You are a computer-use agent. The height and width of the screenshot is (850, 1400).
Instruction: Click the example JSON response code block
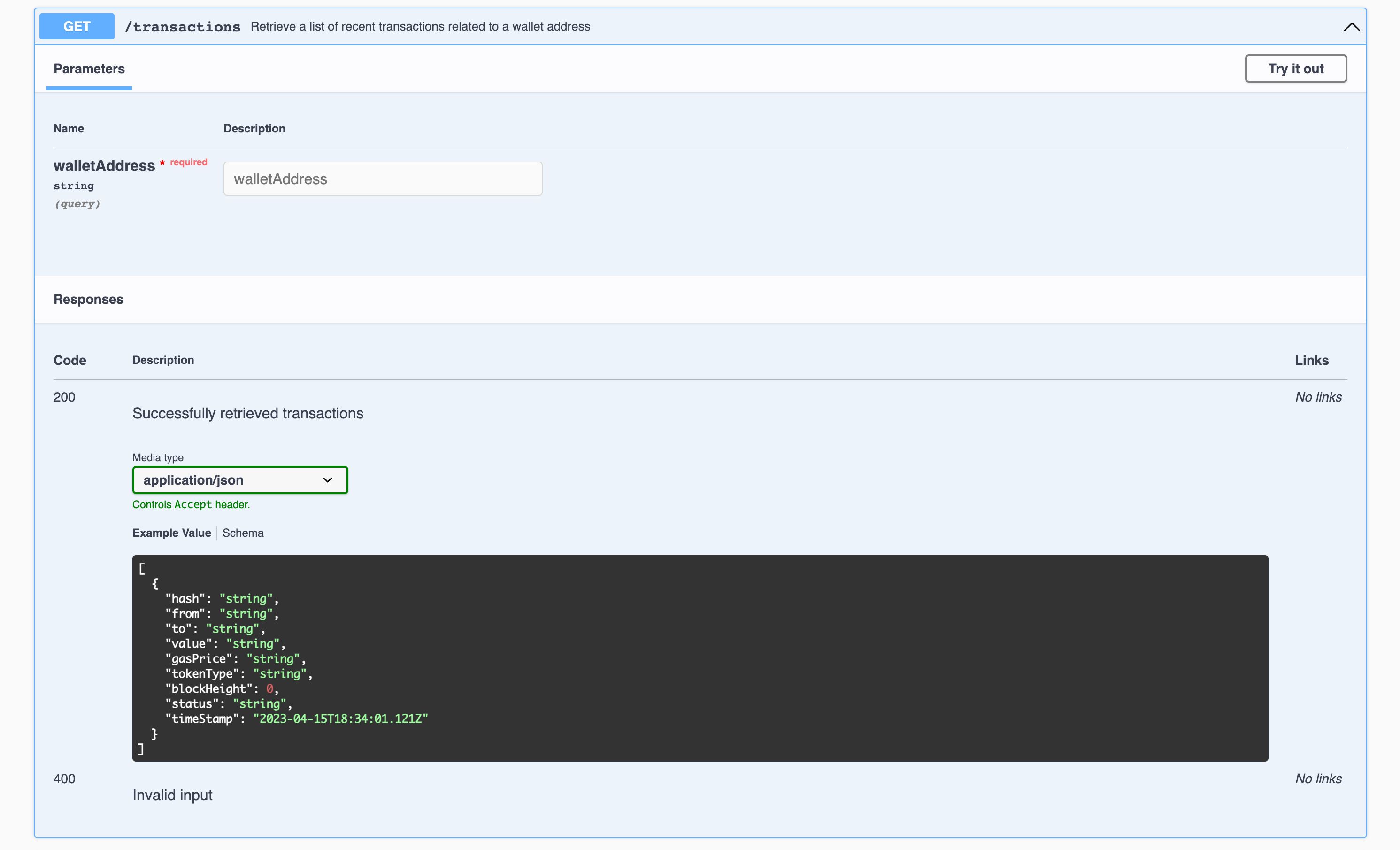pos(700,658)
